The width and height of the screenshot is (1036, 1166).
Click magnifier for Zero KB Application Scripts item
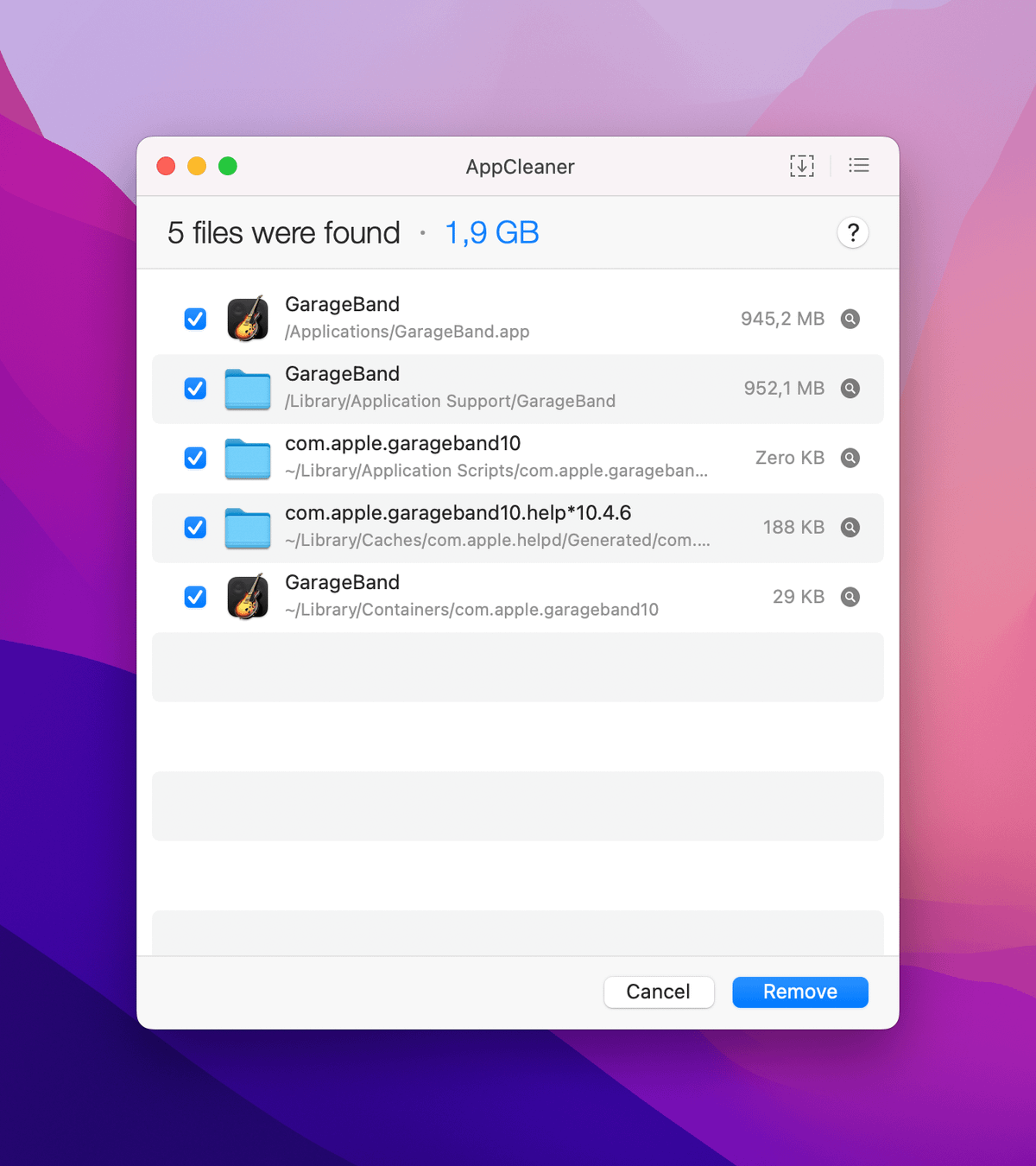tap(850, 458)
